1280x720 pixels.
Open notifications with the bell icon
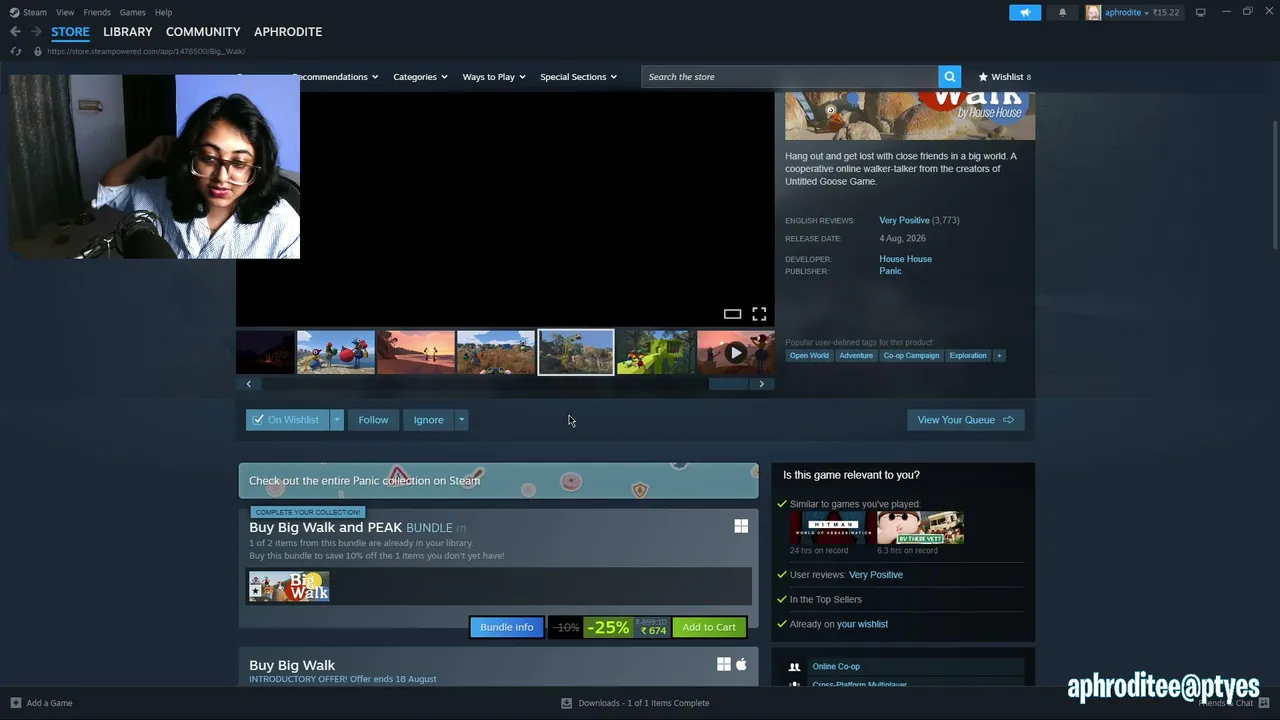point(1062,12)
